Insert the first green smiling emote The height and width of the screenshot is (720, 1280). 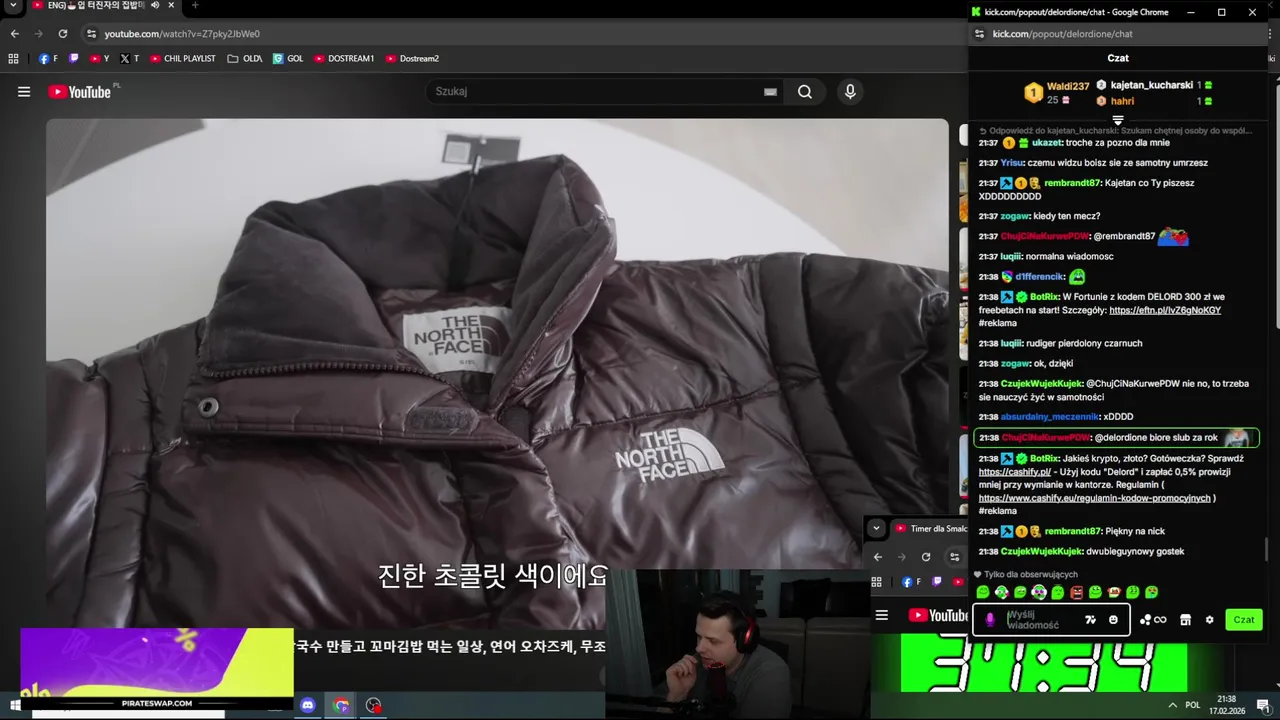pos(983,593)
